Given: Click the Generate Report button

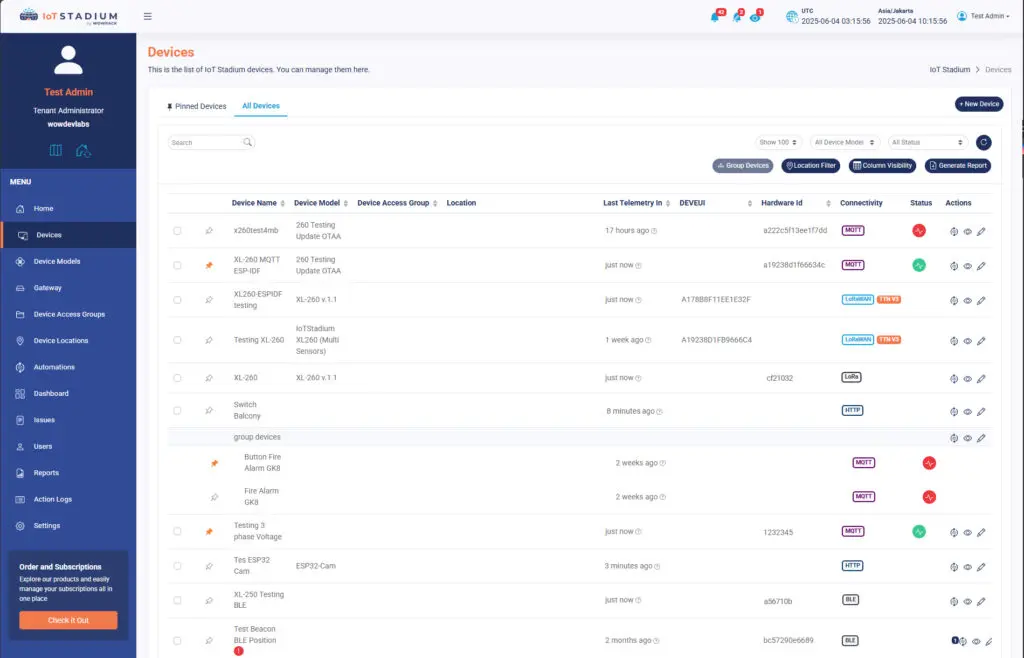Looking at the screenshot, I should coord(957,166).
